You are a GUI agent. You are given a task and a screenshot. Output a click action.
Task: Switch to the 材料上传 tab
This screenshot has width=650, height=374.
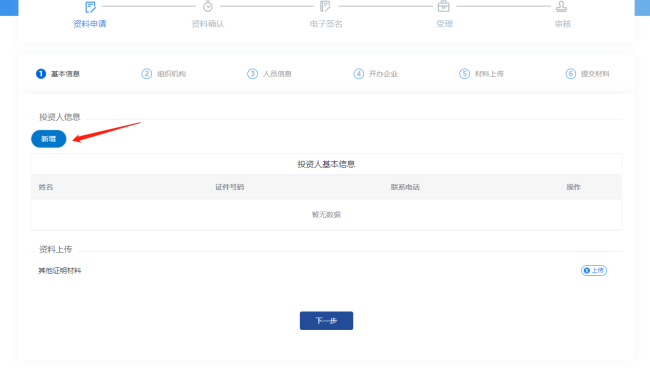tap(489, 74)
